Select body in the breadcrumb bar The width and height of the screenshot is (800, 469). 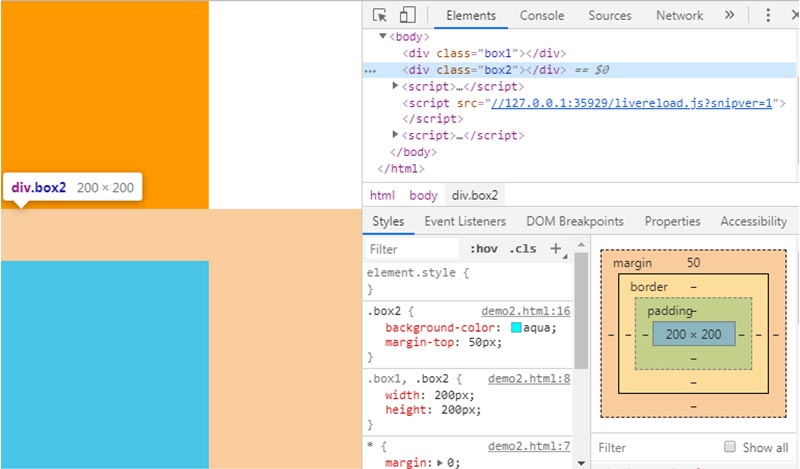point(423,195)
